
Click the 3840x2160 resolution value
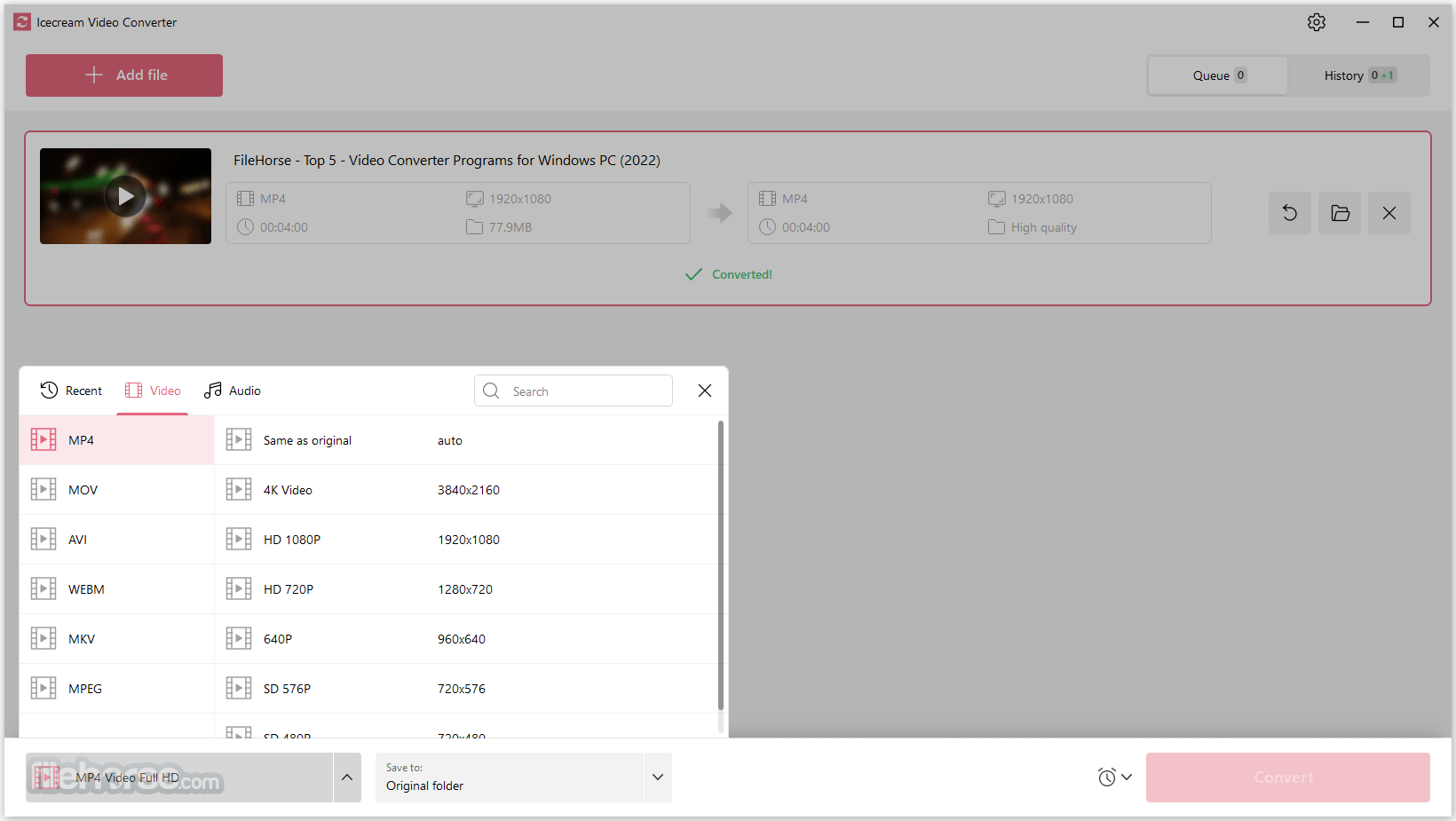tap(469, 490)
